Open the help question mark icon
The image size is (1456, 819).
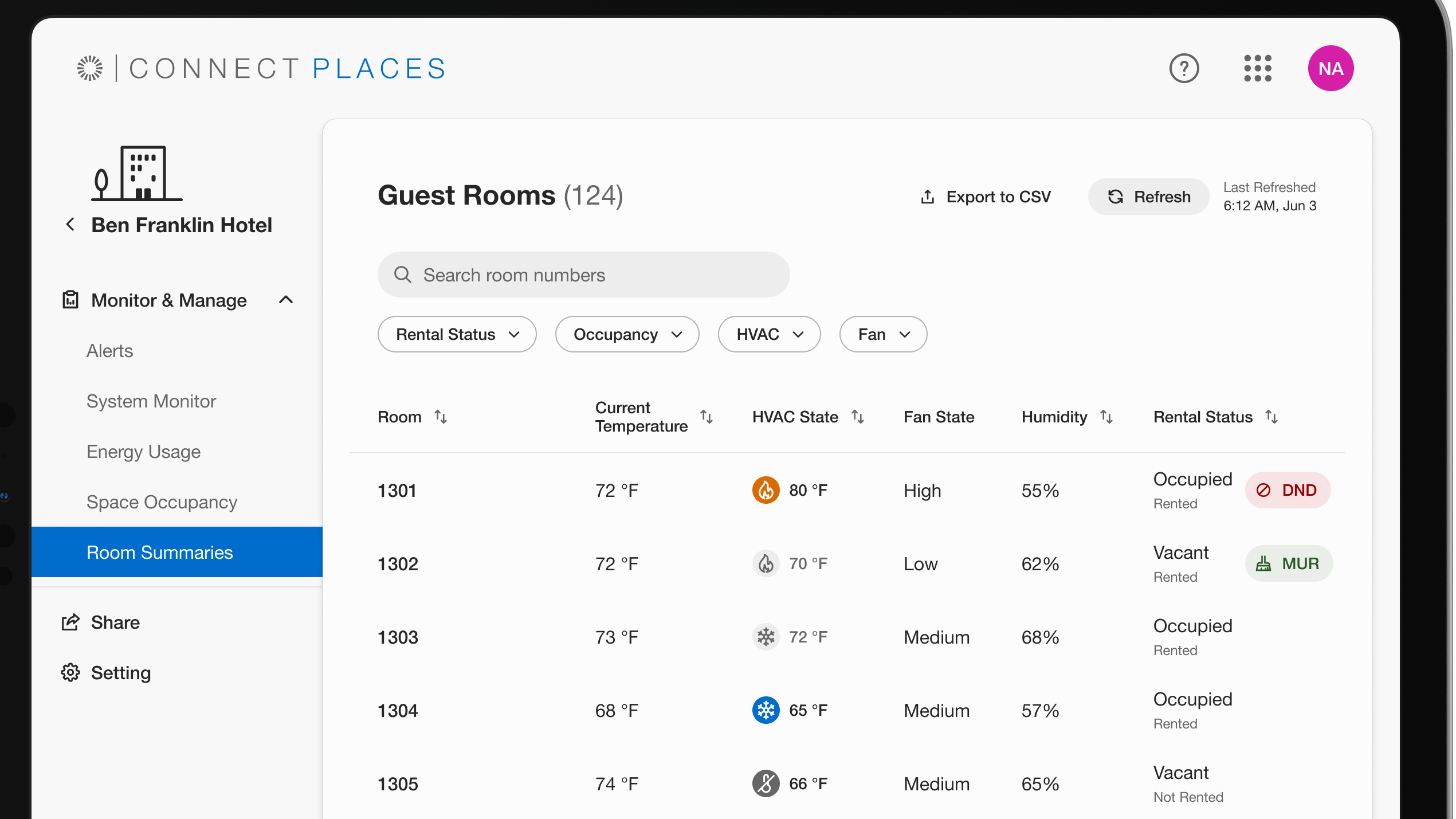pos(1184,69)
